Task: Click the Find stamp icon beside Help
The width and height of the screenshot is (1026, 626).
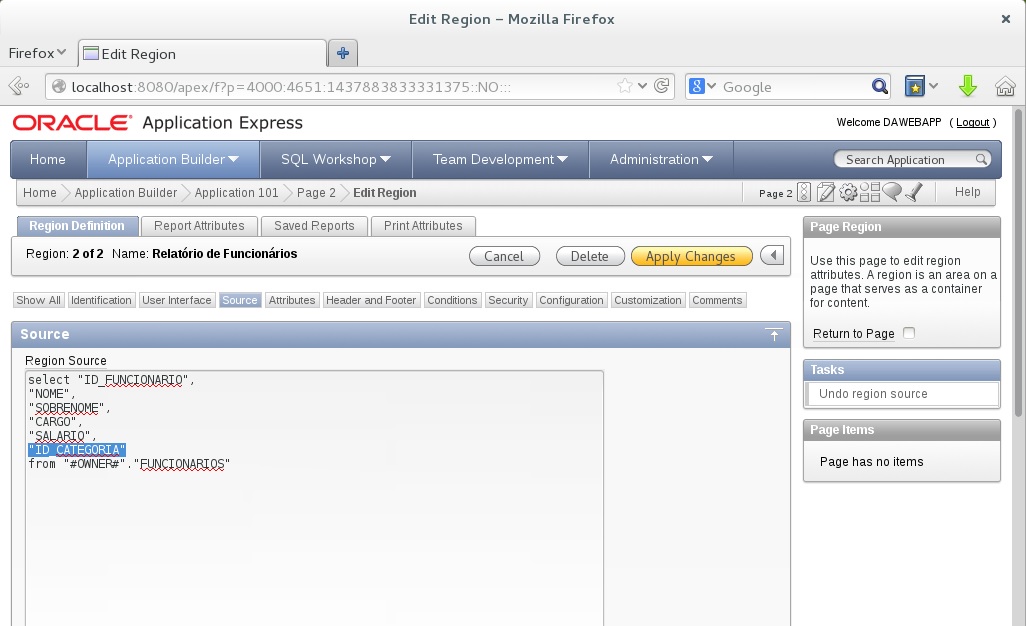Action: pyautogui.click(x=913, y=193)
